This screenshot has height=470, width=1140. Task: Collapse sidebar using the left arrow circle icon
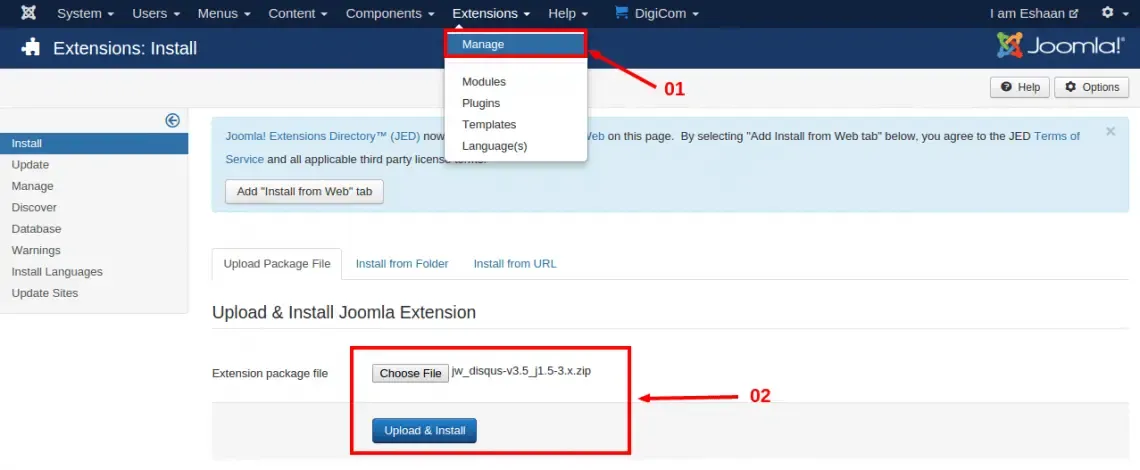click(x=172, y=121)
